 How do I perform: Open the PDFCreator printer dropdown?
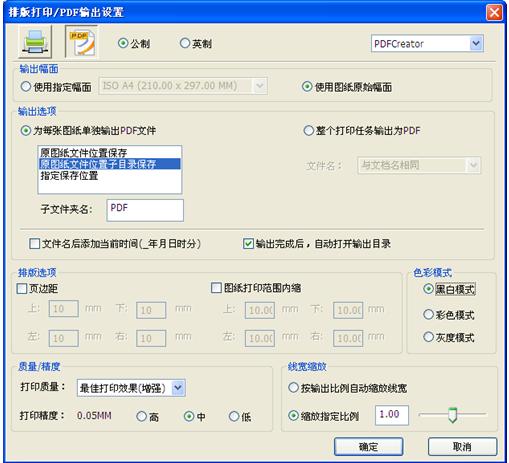click(x=476, y=43)
